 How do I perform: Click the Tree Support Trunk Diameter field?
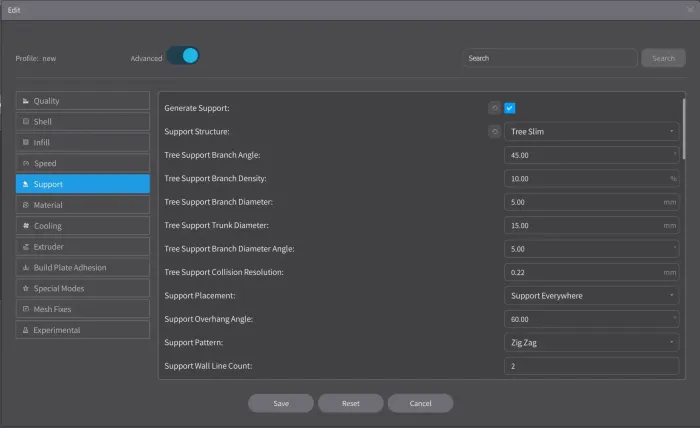tap(592, 225)
